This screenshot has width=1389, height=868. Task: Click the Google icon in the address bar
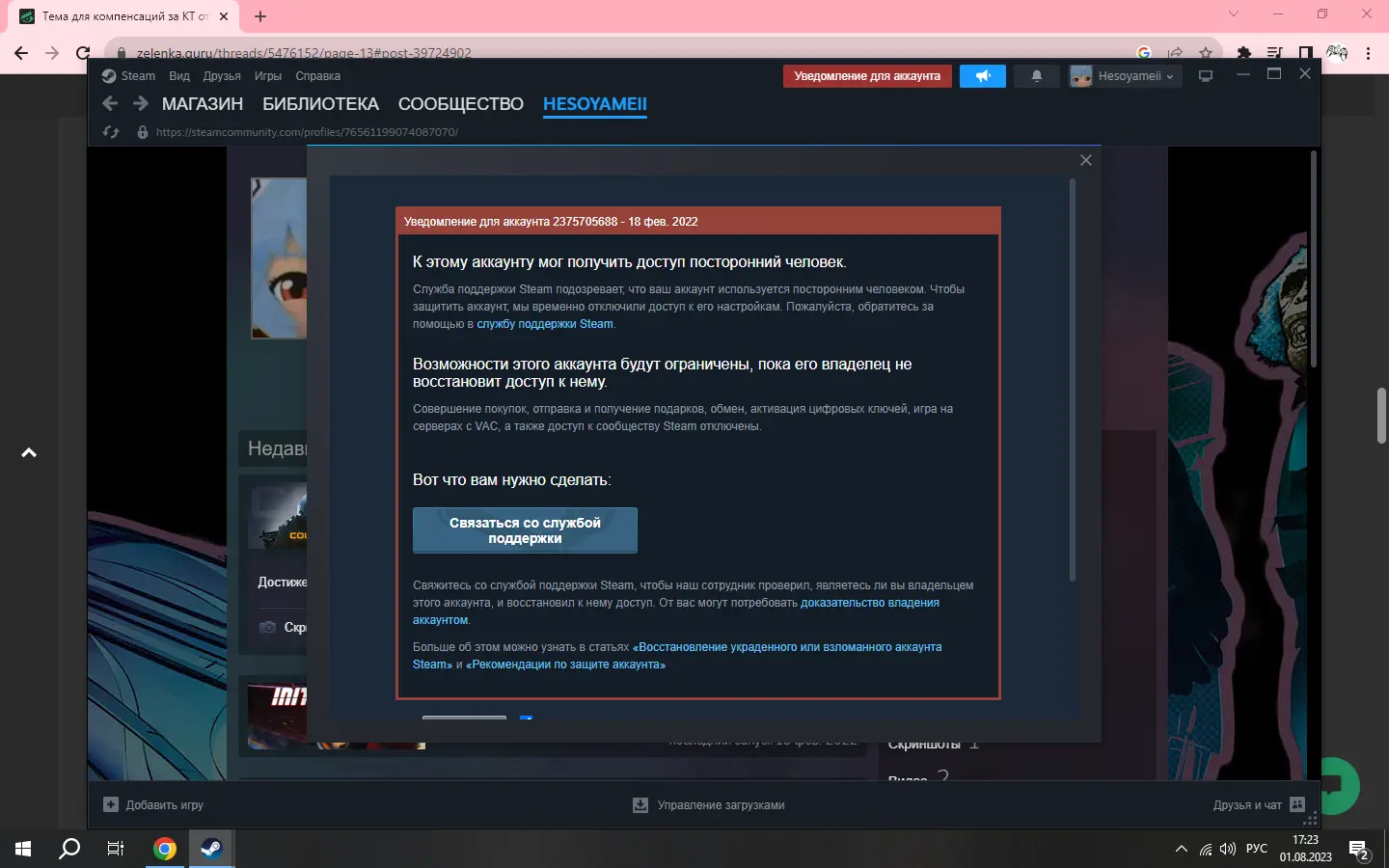pyautogui.click(x=1144, y=53)
